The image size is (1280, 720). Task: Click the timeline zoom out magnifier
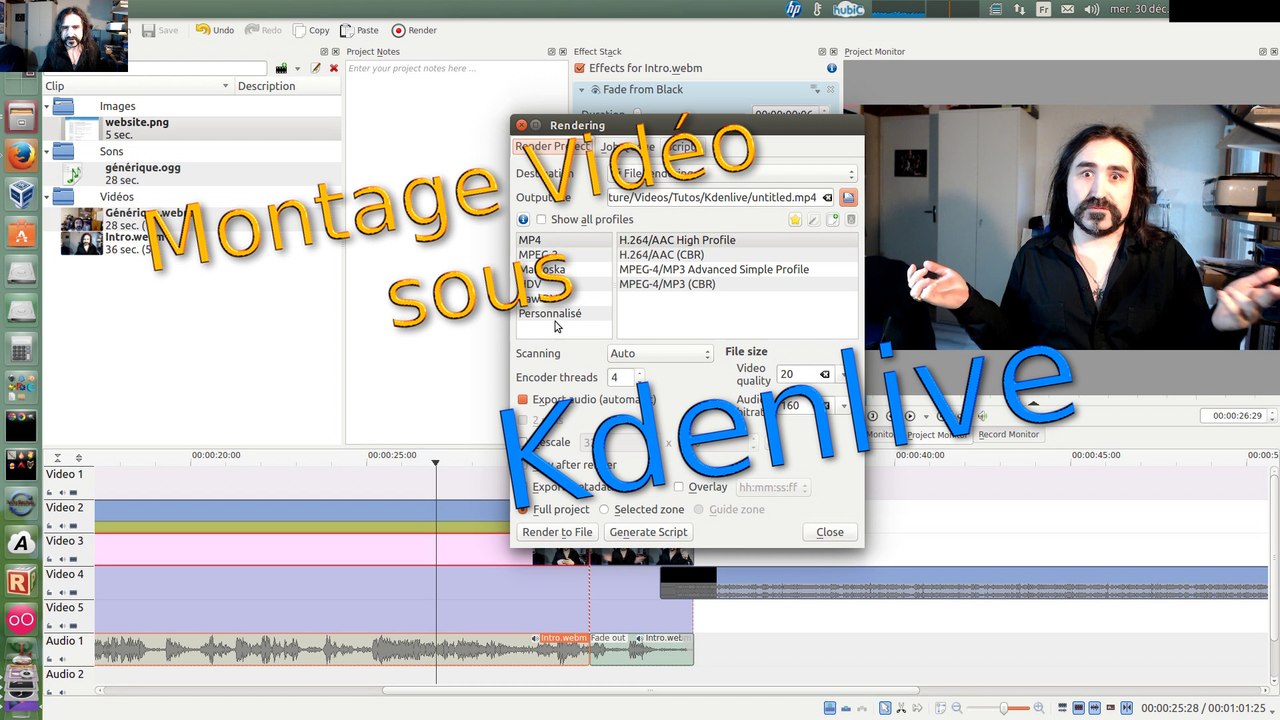[x=957, y=708]
